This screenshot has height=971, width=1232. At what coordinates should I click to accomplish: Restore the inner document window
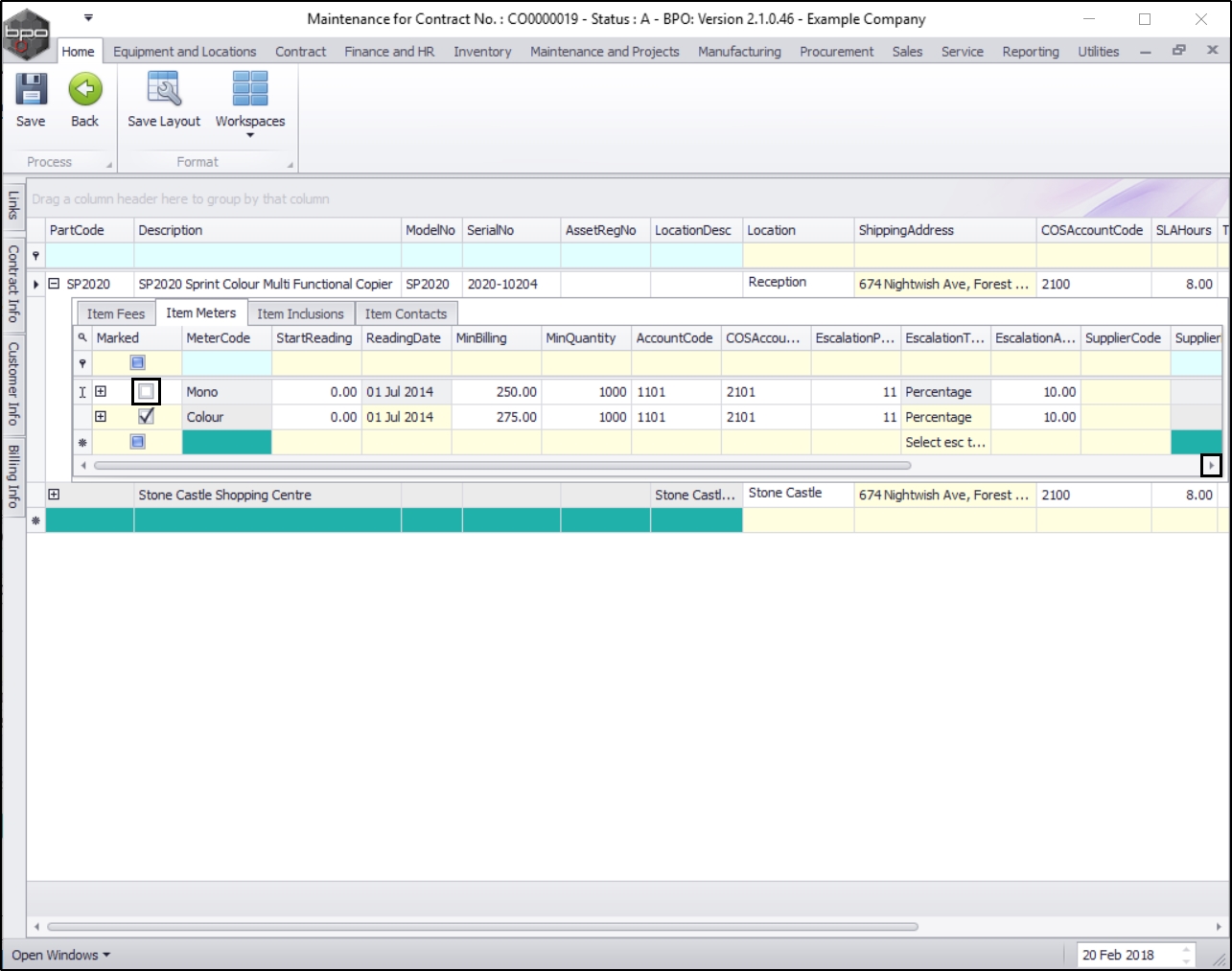[x=1179, y=51]
